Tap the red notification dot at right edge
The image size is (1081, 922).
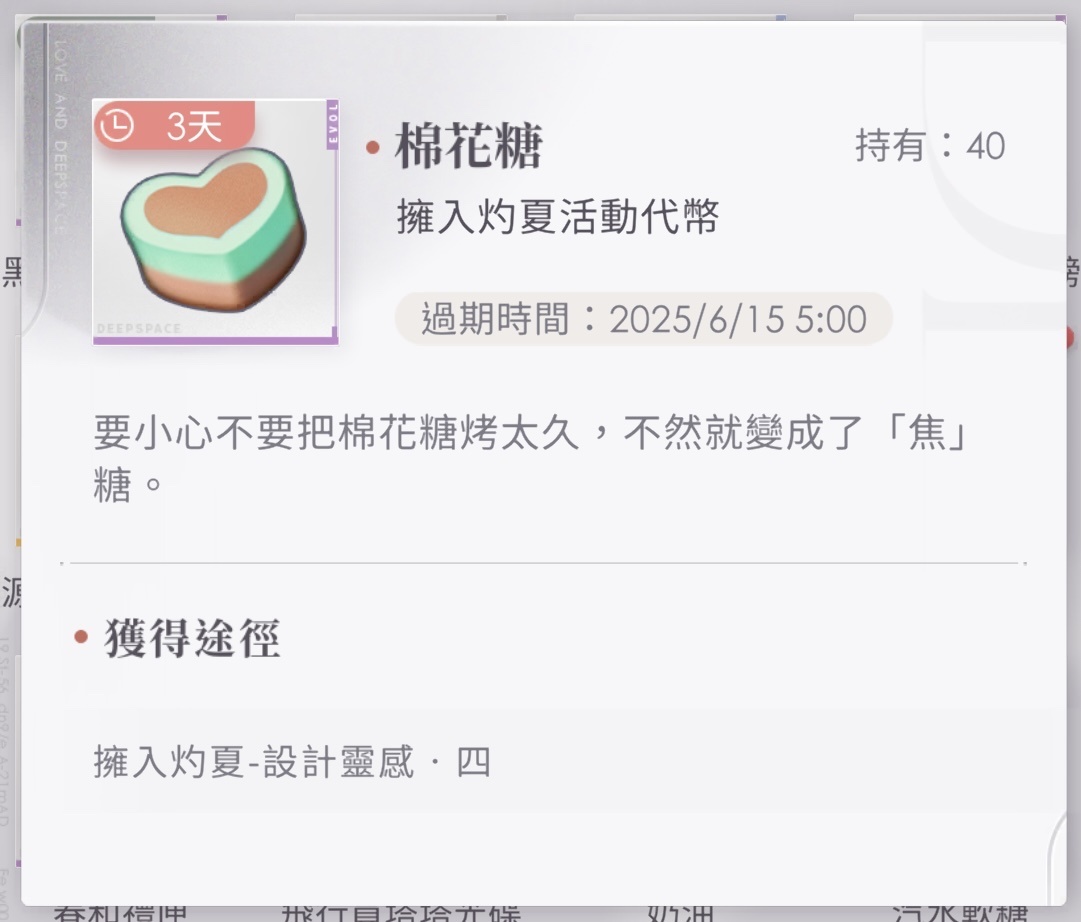point(1069,337)
